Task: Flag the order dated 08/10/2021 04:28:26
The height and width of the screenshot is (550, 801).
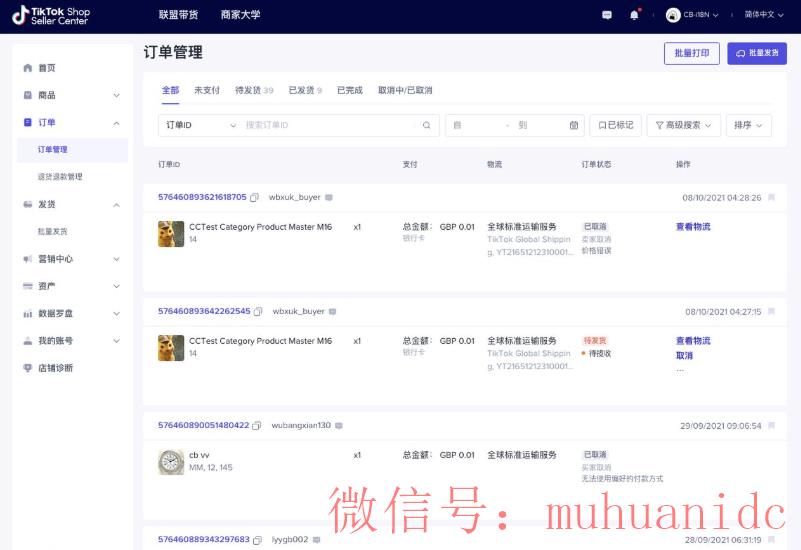Action: click(x=771, y=197)
